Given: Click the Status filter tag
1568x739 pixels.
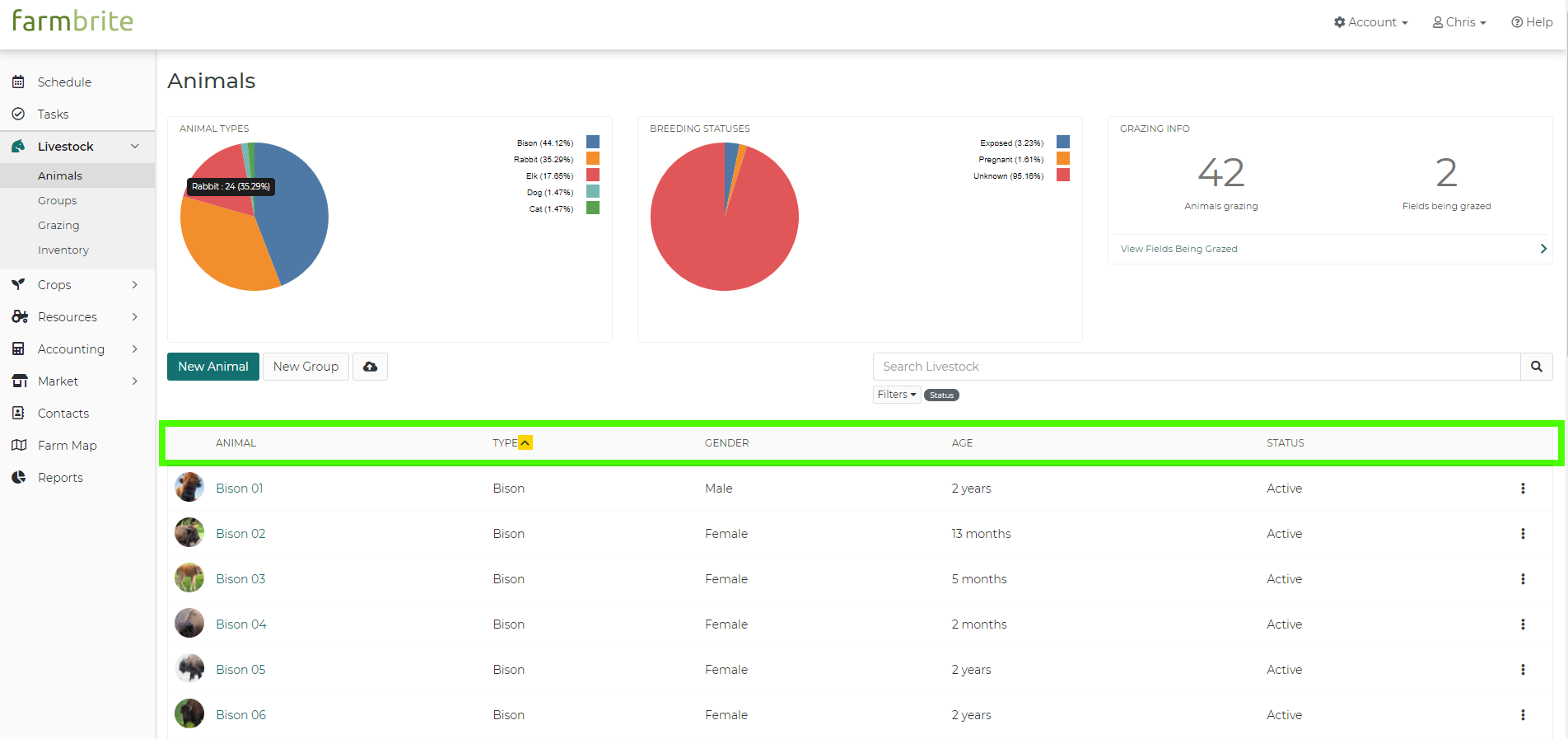Looking at the screenshot, I should pyautogui.click(x=941, y=395).
